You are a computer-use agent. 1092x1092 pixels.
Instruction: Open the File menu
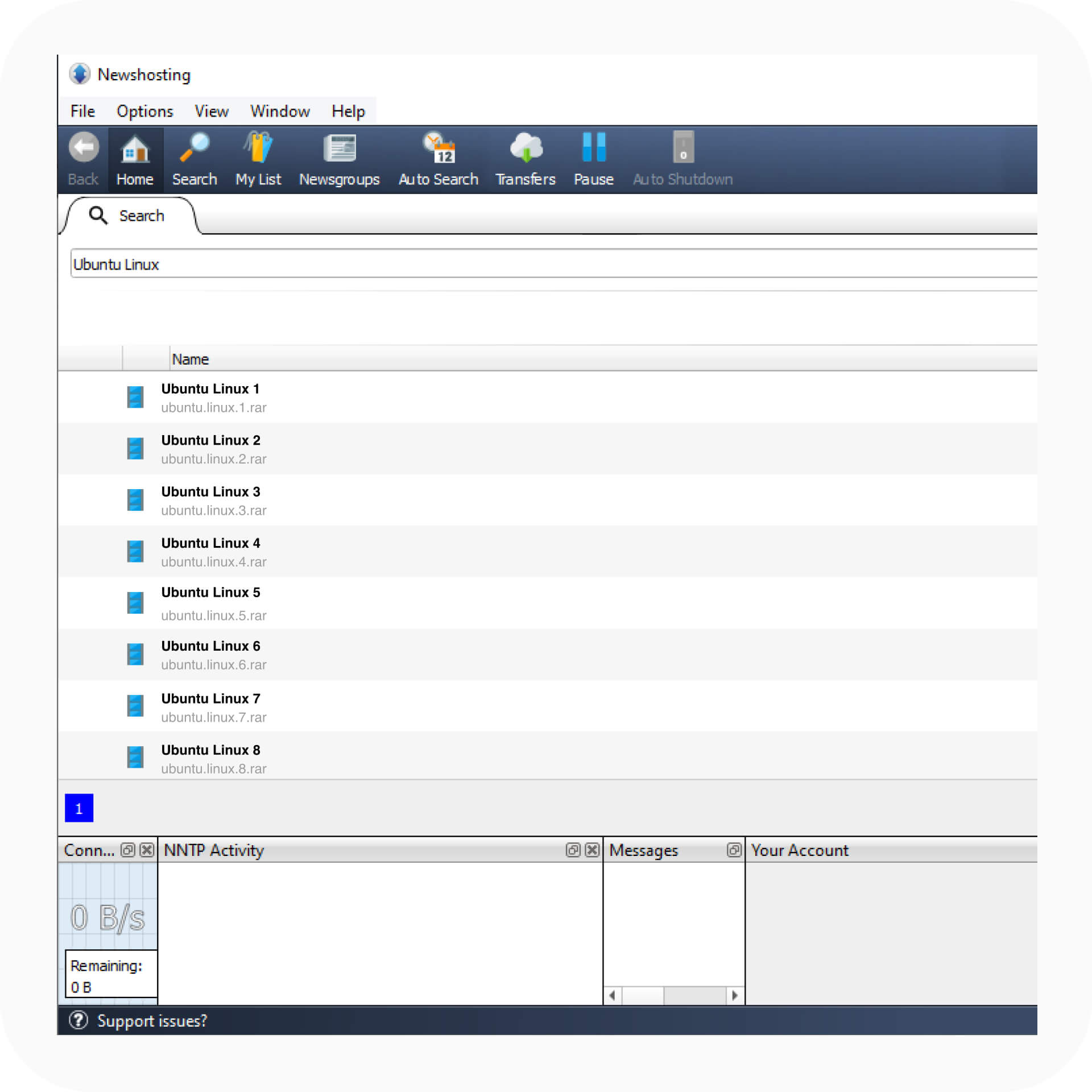(82, 111)
